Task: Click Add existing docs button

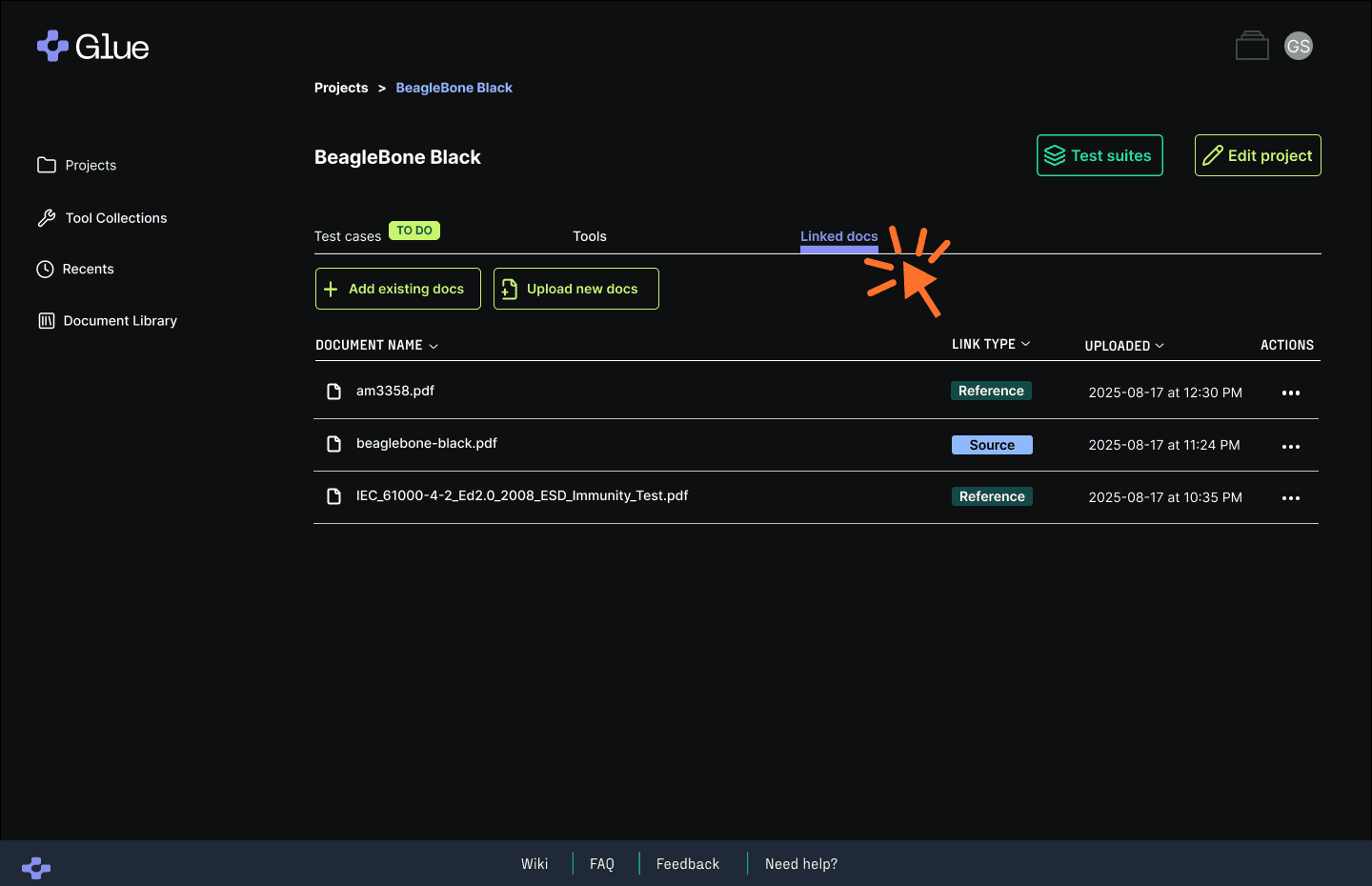Action: pos(398,289)
